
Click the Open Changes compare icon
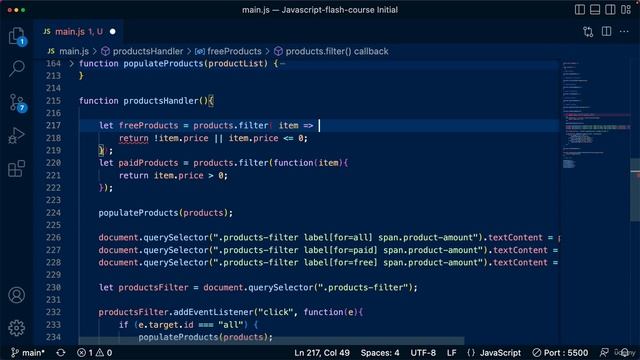coord(588,31)
